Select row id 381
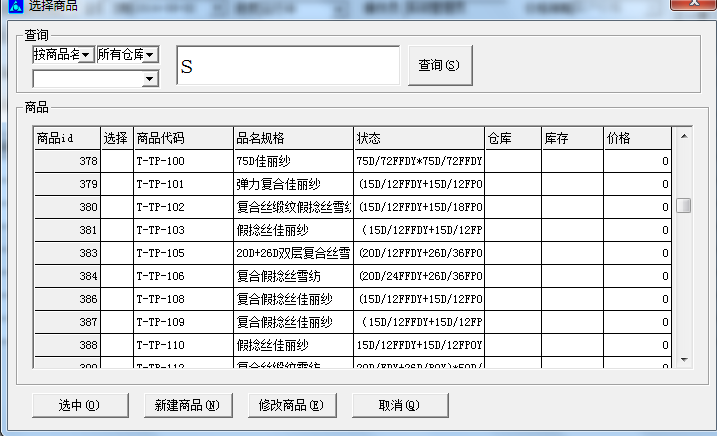Viewport: 717px width, 436px height. (67, 230)
